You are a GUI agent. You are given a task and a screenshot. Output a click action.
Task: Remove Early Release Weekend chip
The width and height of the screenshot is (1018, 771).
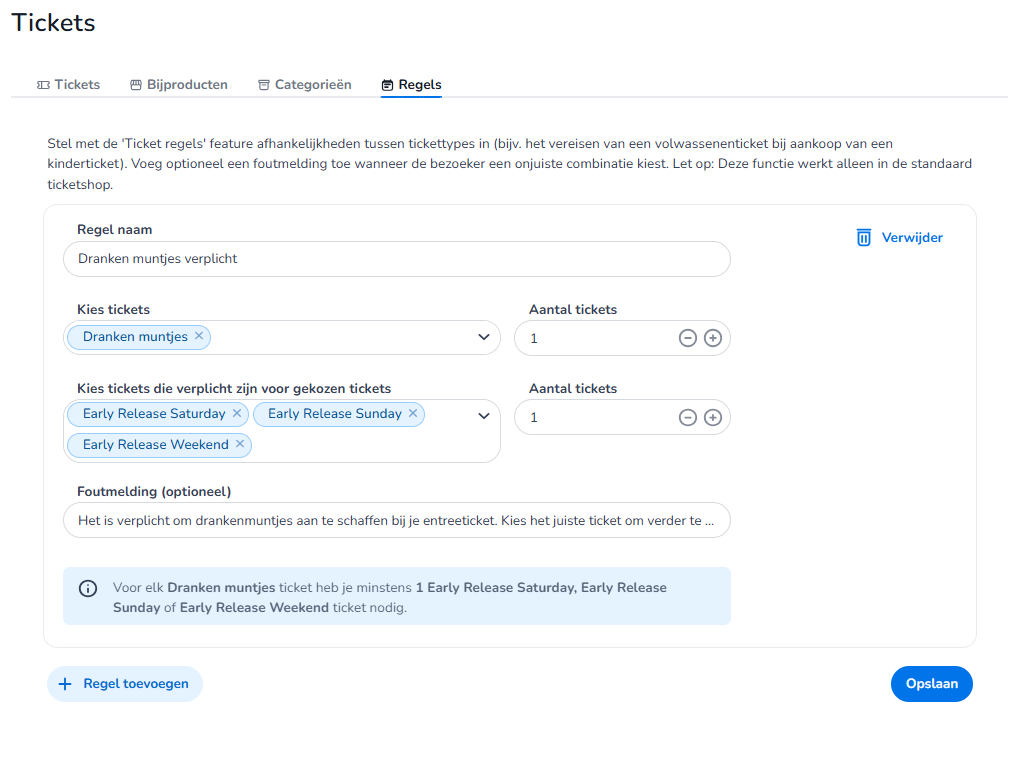point(240,444)
